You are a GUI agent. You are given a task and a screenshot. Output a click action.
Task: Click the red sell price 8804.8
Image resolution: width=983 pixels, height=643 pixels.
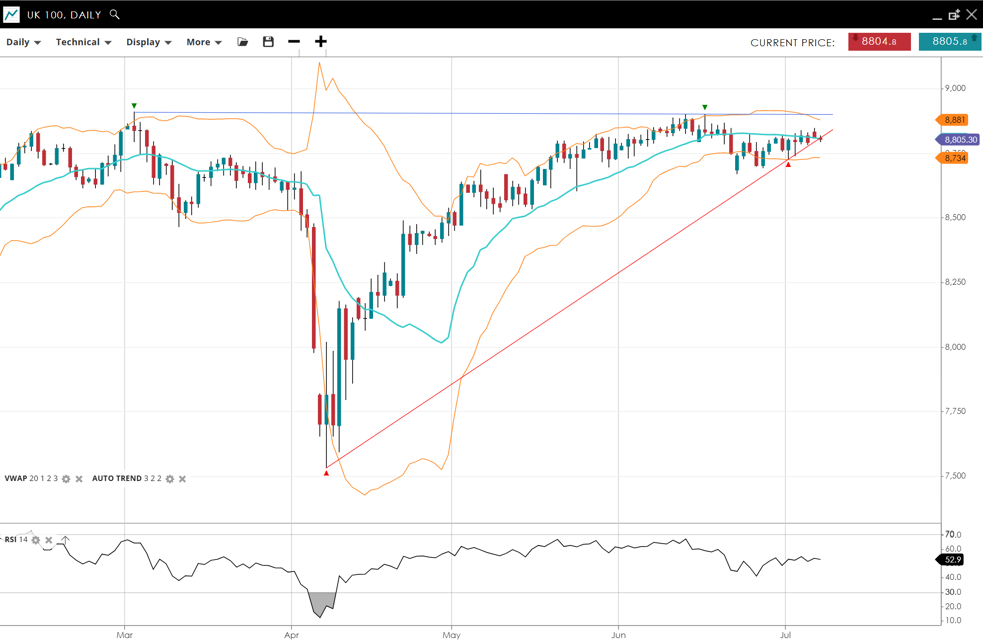coord(879,41)
